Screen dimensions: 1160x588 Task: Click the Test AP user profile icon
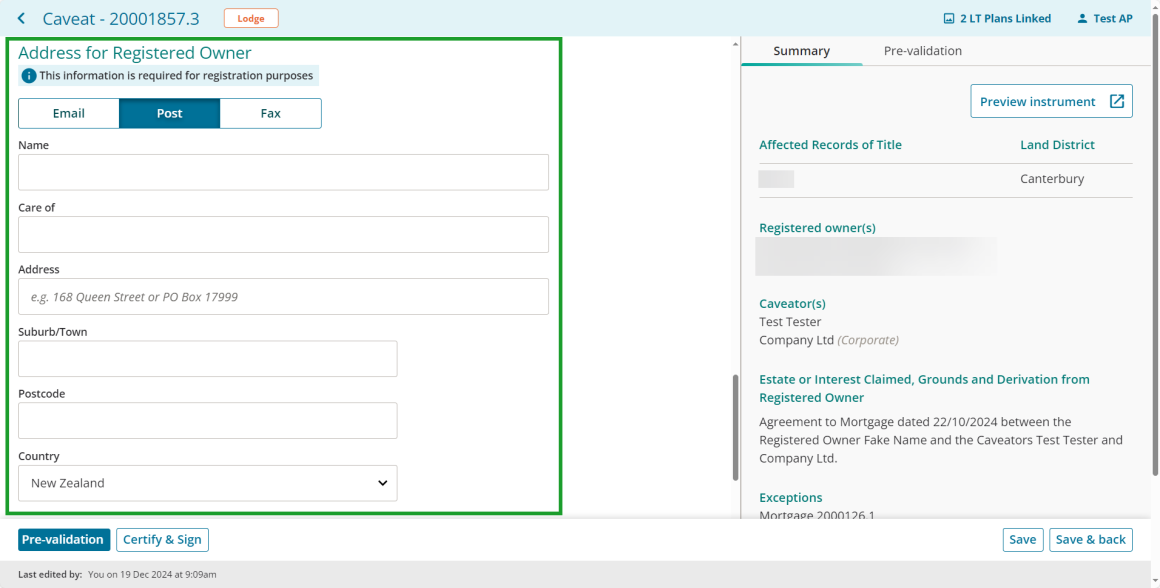coord(1082,18)
